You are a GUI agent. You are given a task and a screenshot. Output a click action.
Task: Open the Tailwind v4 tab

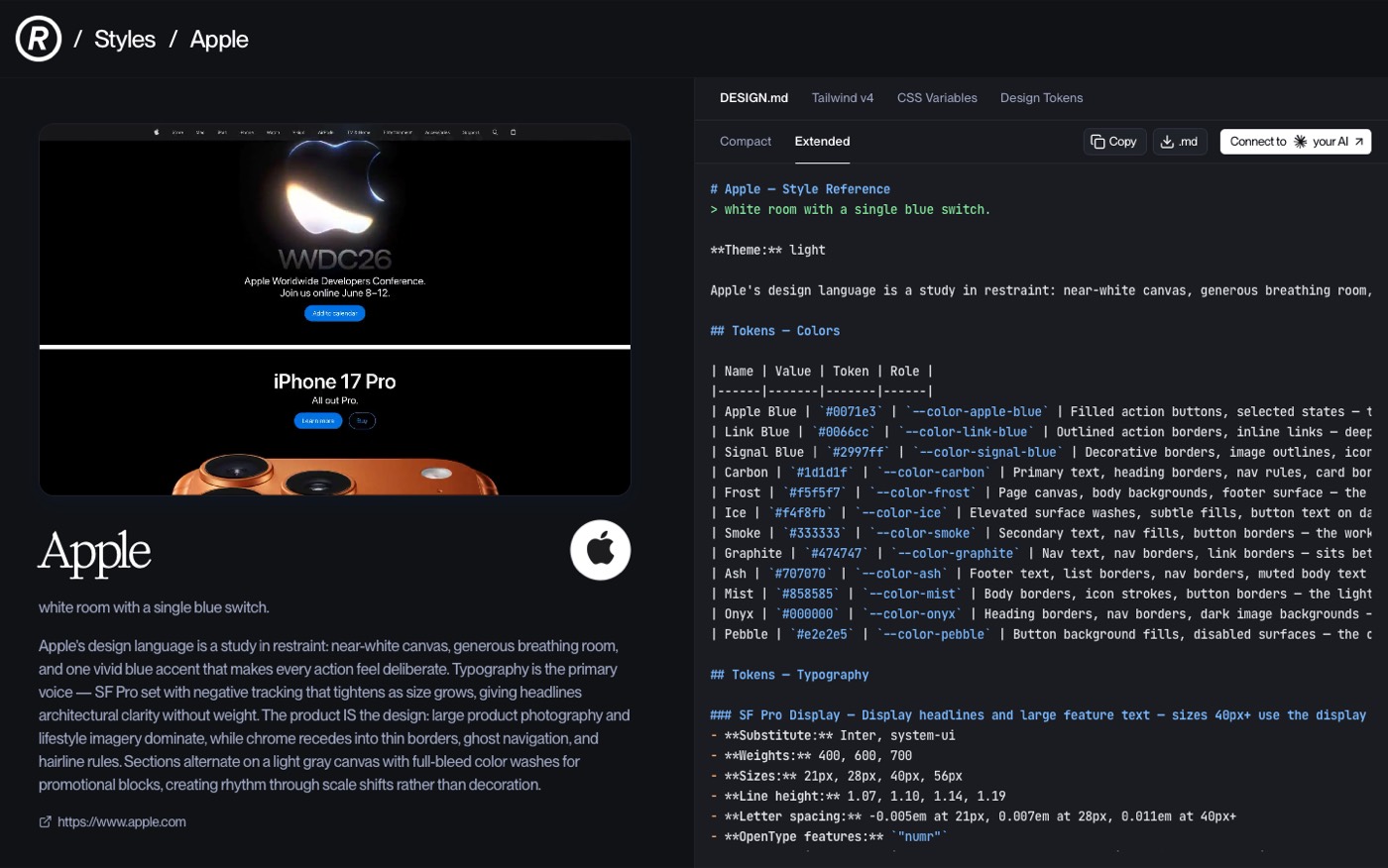coord(843,98)
